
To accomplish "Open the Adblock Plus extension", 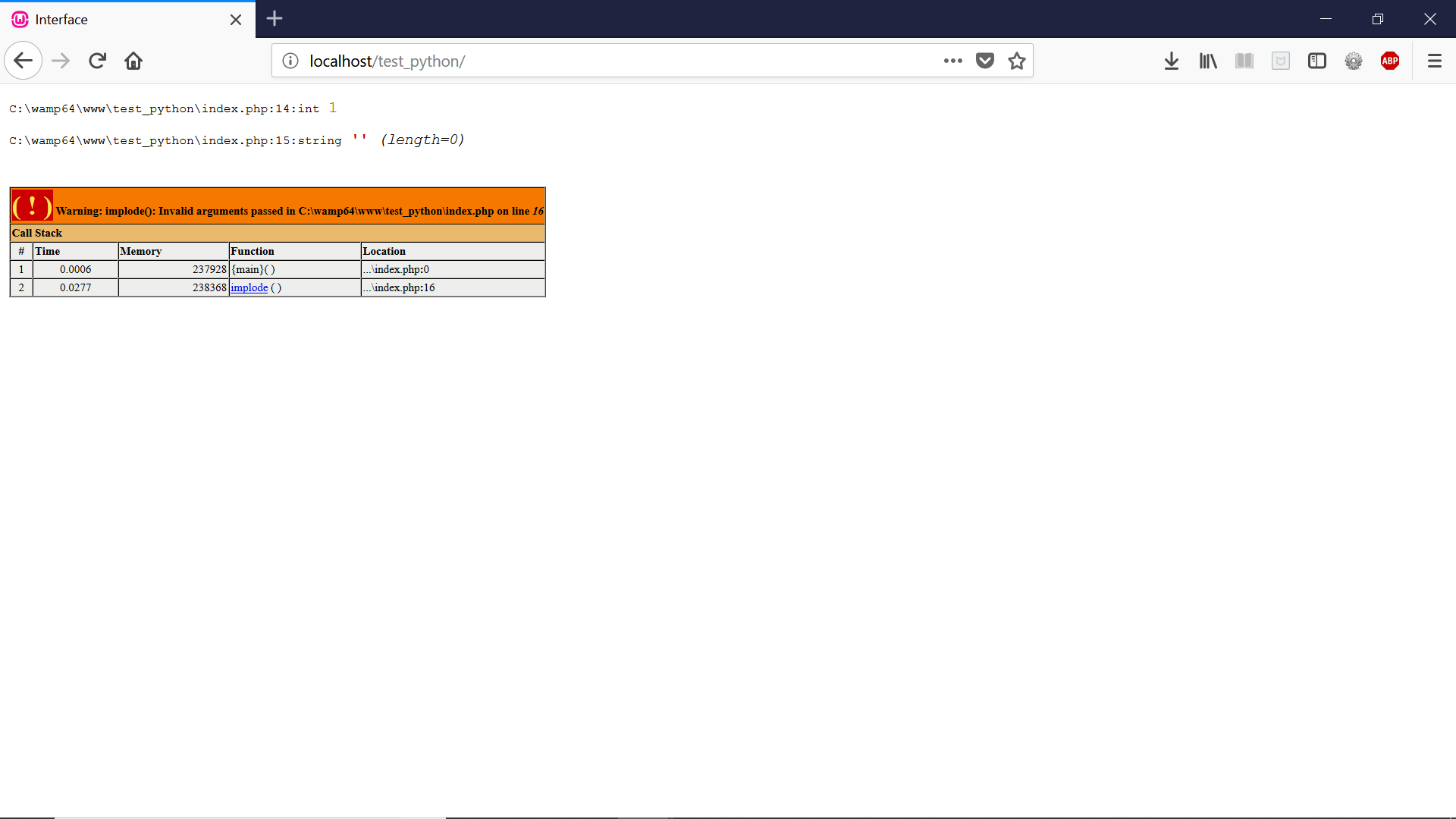I will 1390,61.
